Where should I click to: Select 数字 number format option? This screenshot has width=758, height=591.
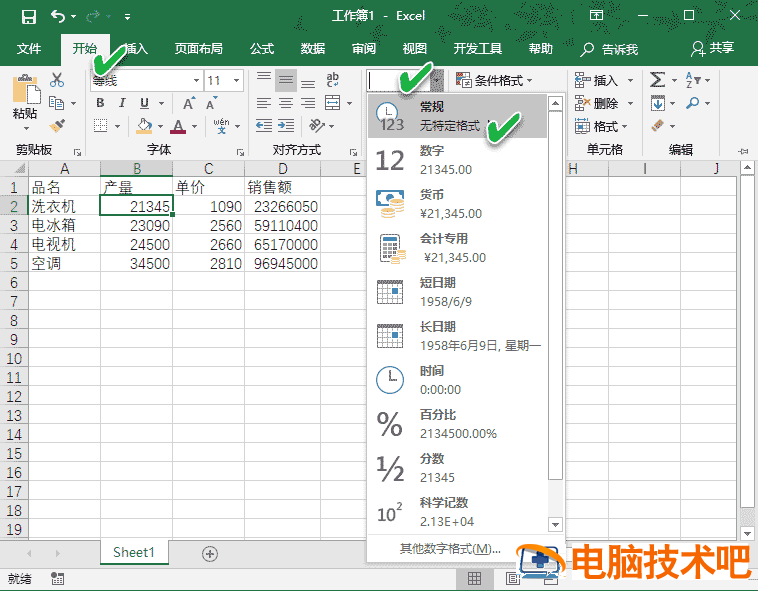click(x=457, y=160)
